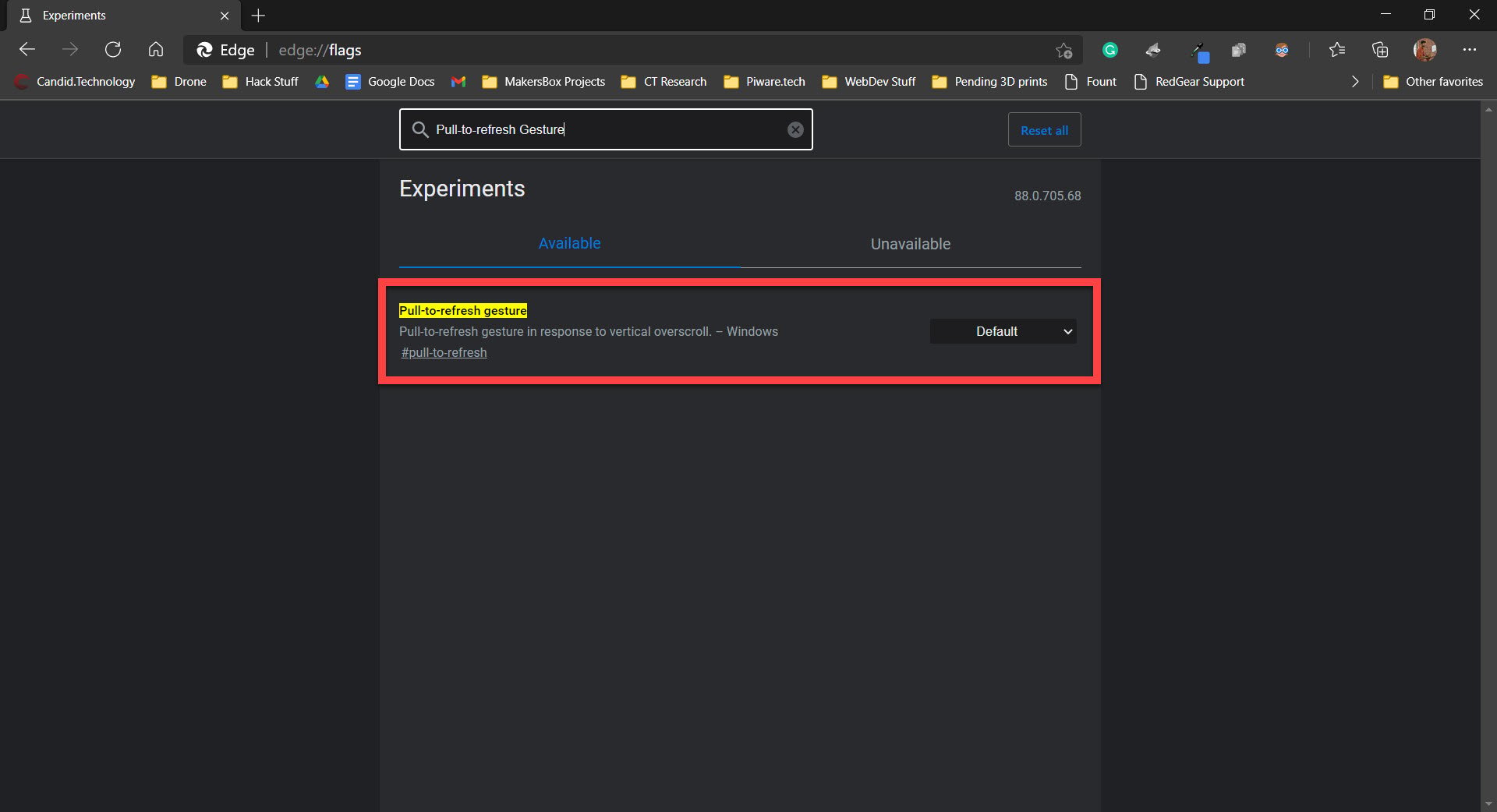1497x812 pixels.
Task: Open the user profile avatar
Action: 1424,50
